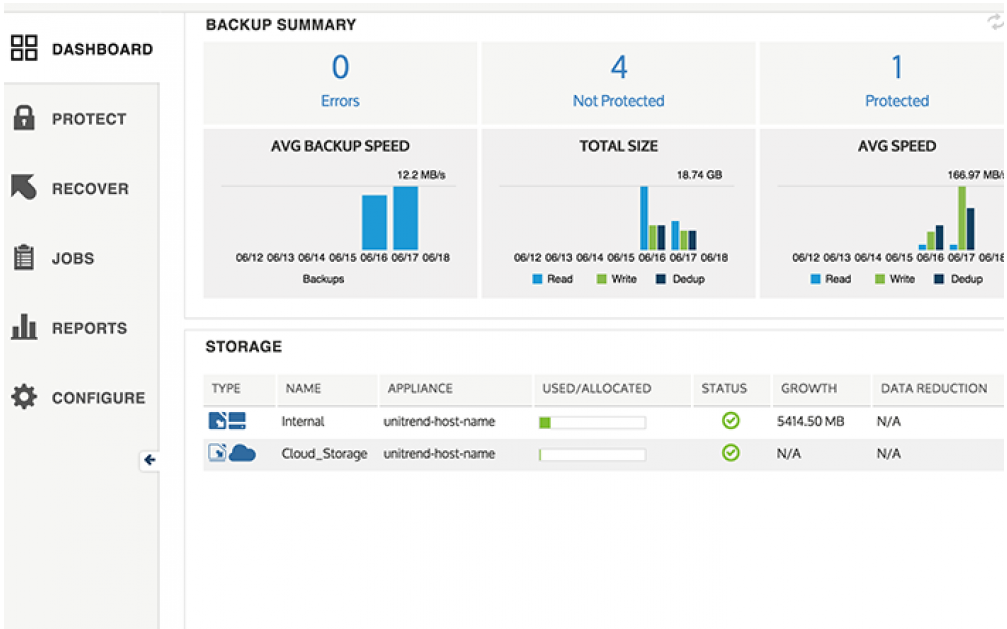Viewport: 1007px width, 629px height.
Task: Open the 1 Protected summary tile
Action: tap(896, 82)
